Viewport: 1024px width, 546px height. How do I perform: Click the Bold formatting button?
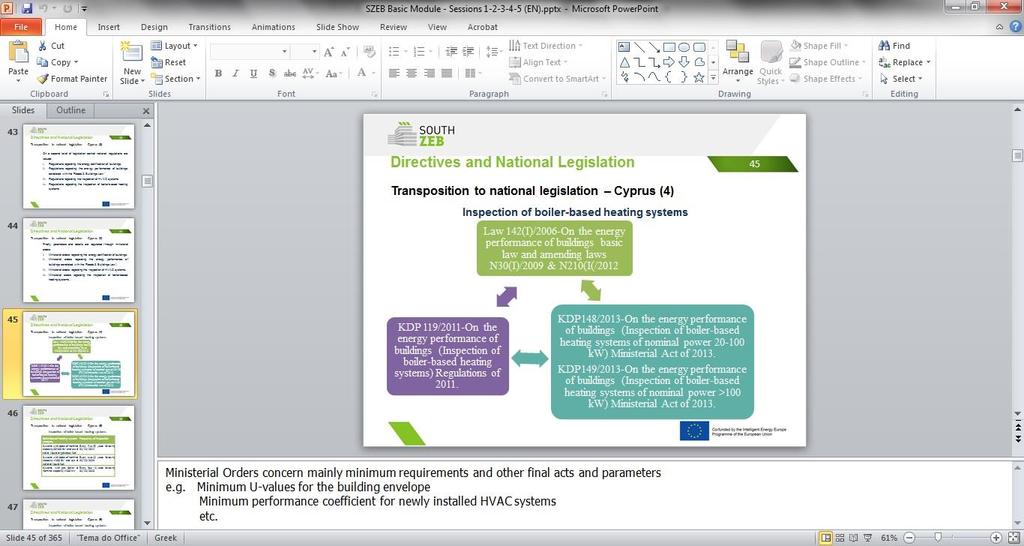tap(218, 73)
